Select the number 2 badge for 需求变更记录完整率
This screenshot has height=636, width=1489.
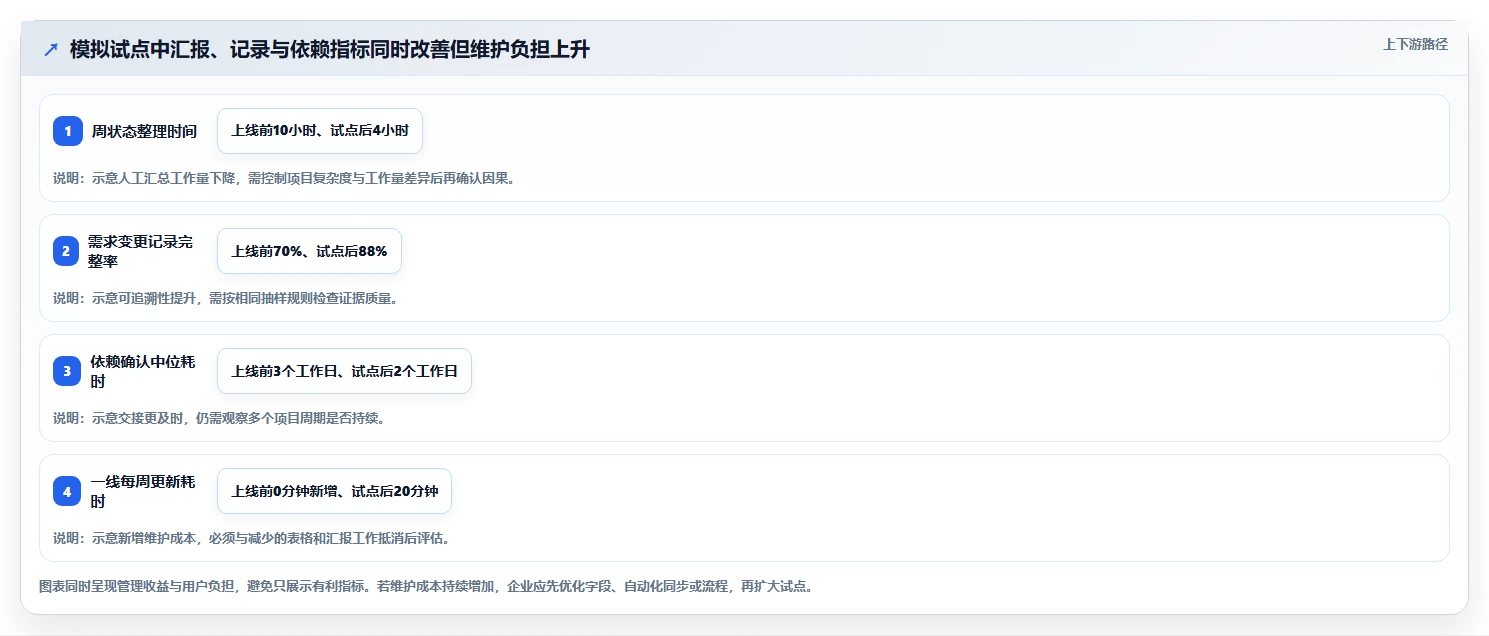pos(68,251)
